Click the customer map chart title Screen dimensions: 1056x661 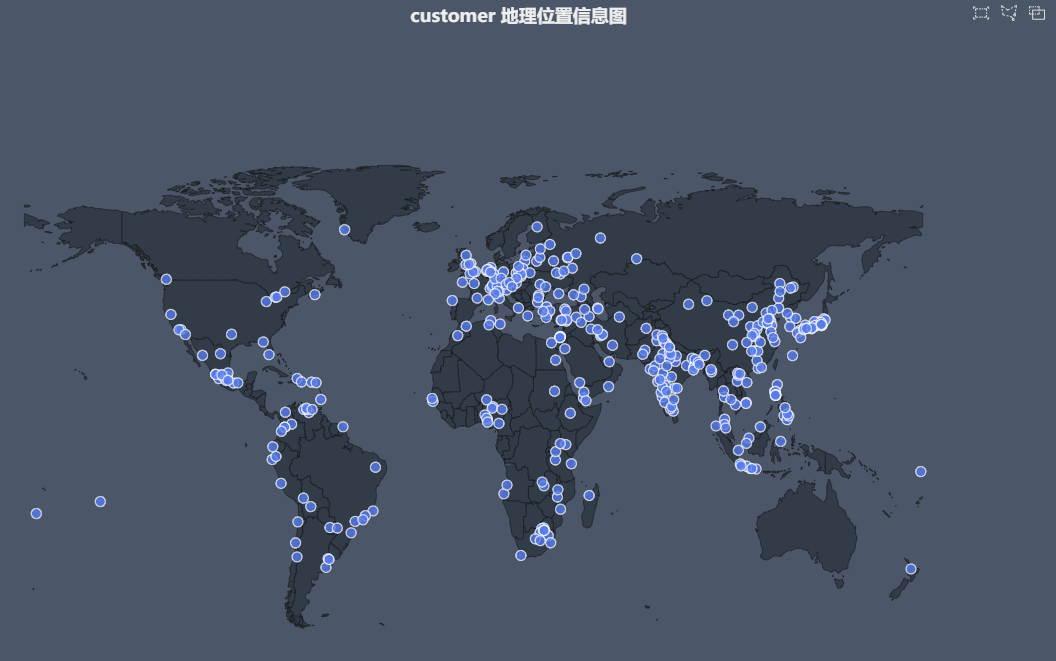point(518,16)
